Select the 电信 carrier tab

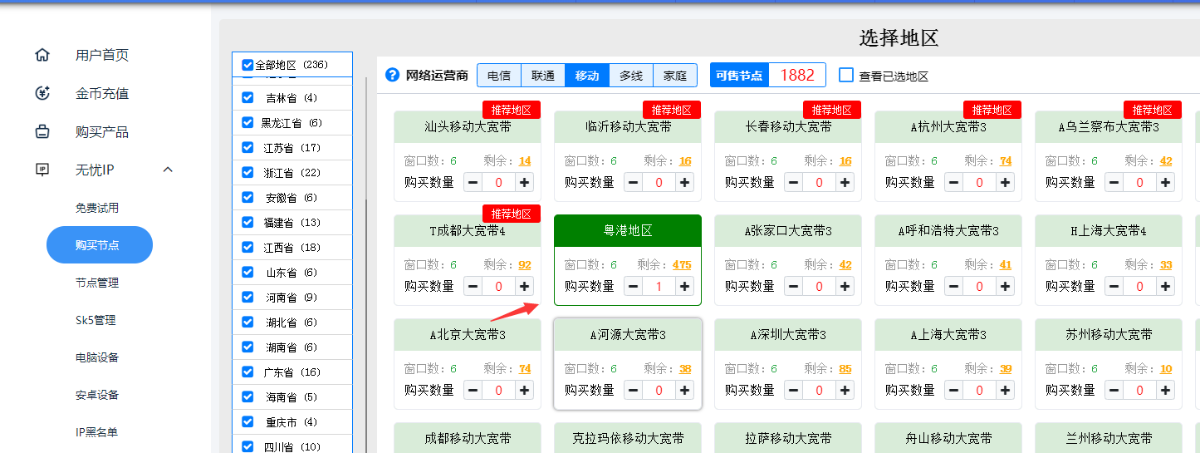[x=499, y=75]
